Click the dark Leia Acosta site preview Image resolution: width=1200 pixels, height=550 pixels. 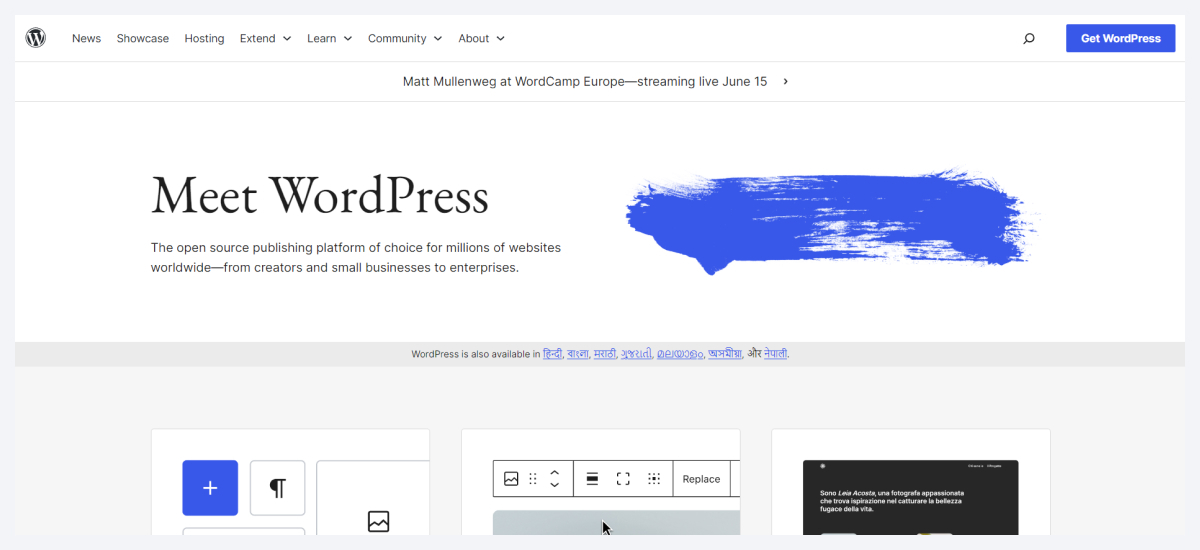(x=911, y=498)
